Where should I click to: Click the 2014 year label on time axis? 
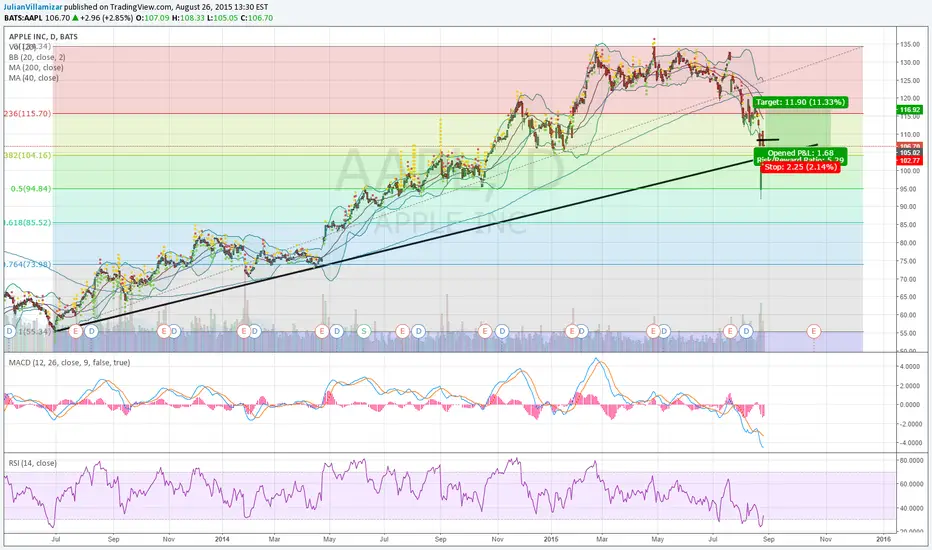(x=222, y=539)
